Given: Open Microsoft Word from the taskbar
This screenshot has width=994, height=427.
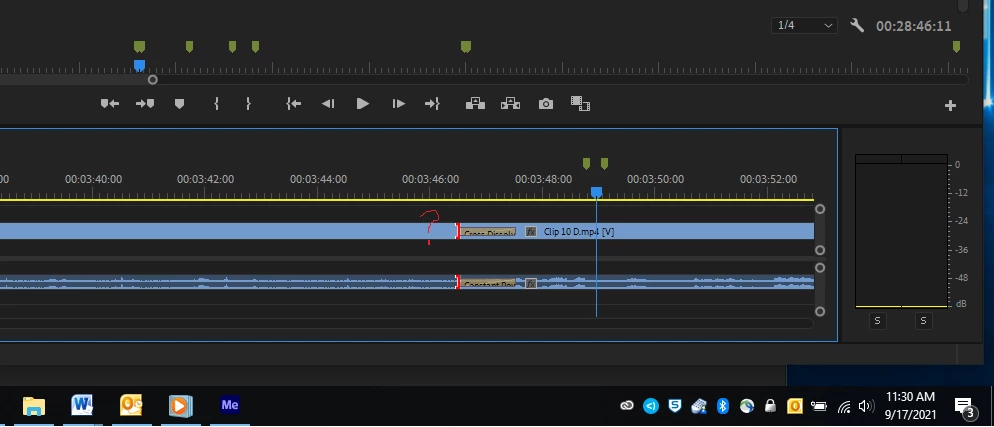Looking at the screenshot, I should click(x=82, y=405).
